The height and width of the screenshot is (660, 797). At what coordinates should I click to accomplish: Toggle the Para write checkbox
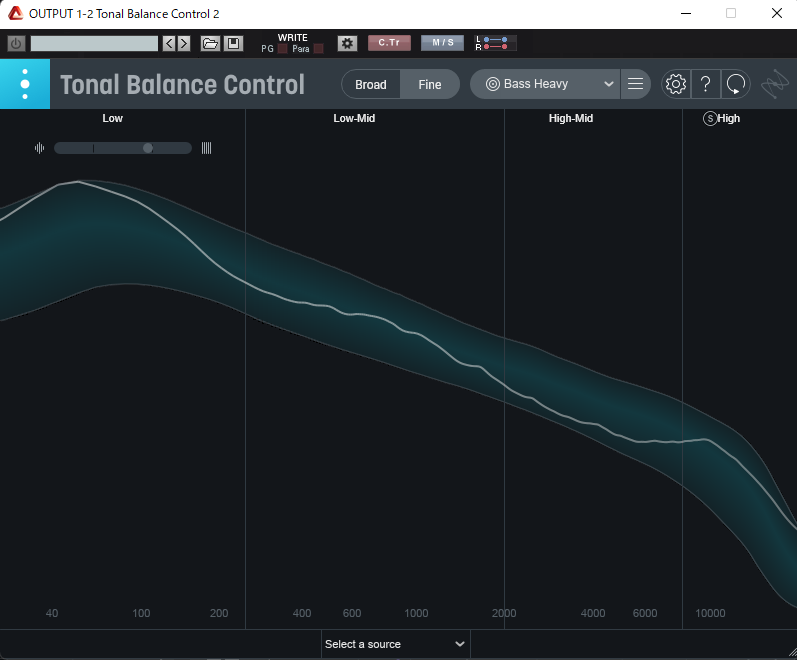319,49
